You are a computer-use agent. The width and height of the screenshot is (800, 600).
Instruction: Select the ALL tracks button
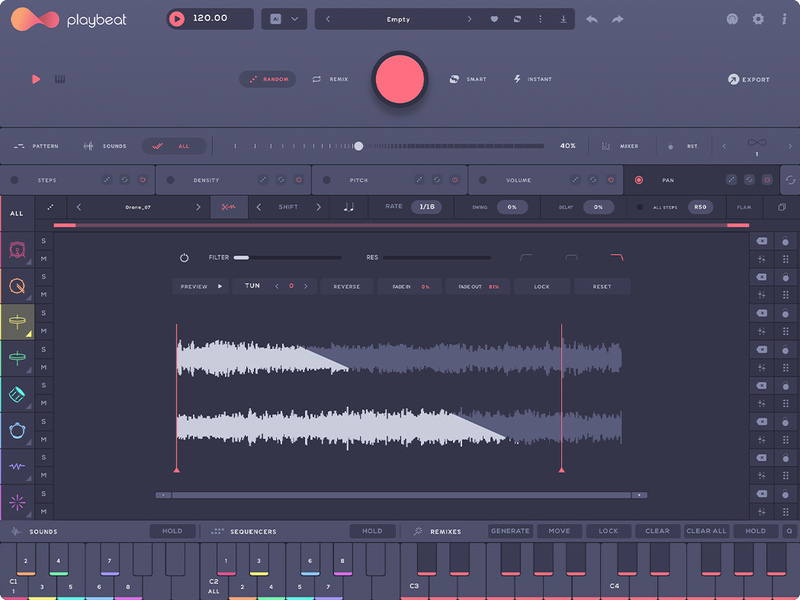point(17,213)
